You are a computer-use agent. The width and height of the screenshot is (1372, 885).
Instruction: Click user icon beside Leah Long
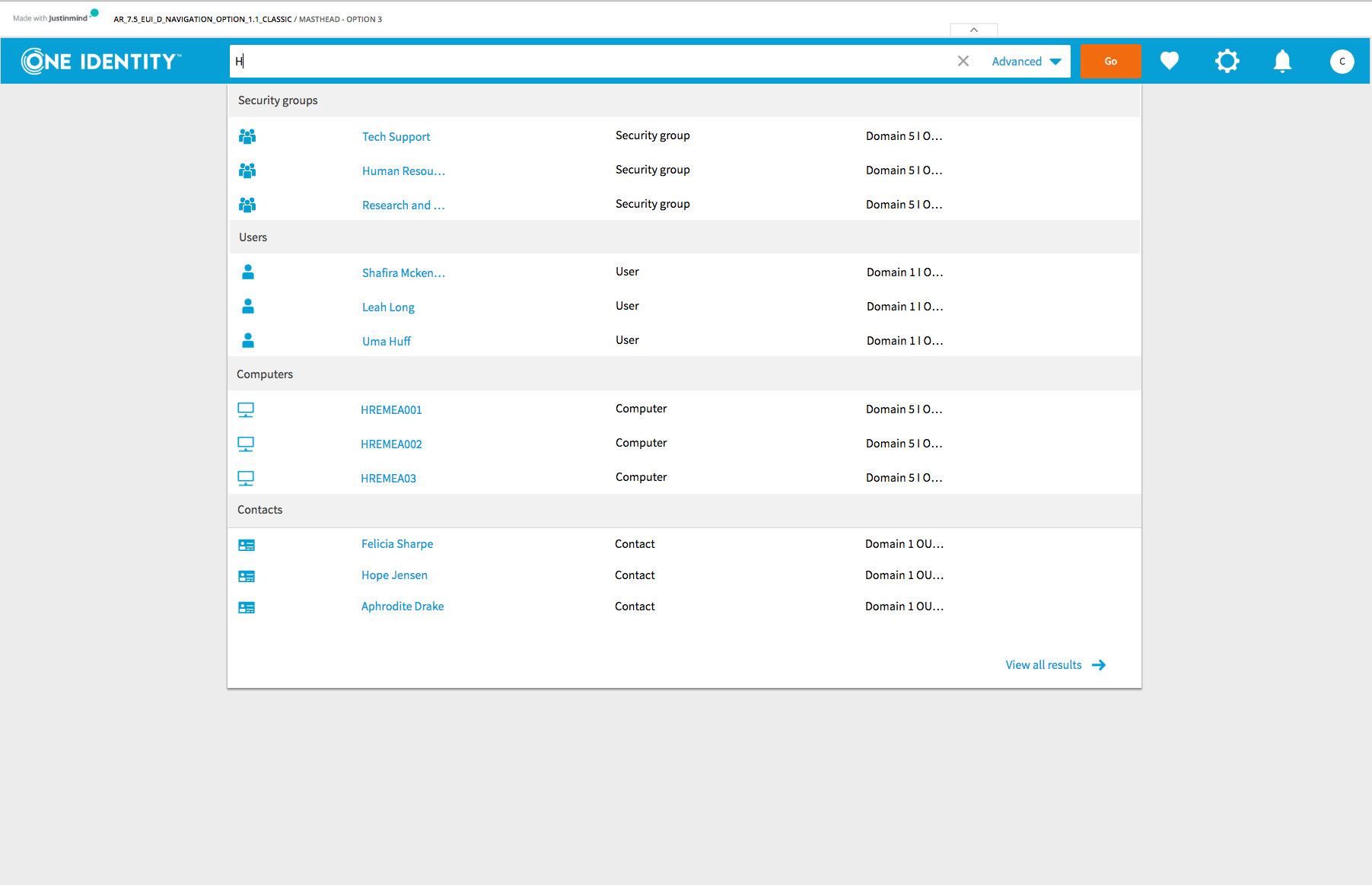pyautogui.click(x=248, y=306)
